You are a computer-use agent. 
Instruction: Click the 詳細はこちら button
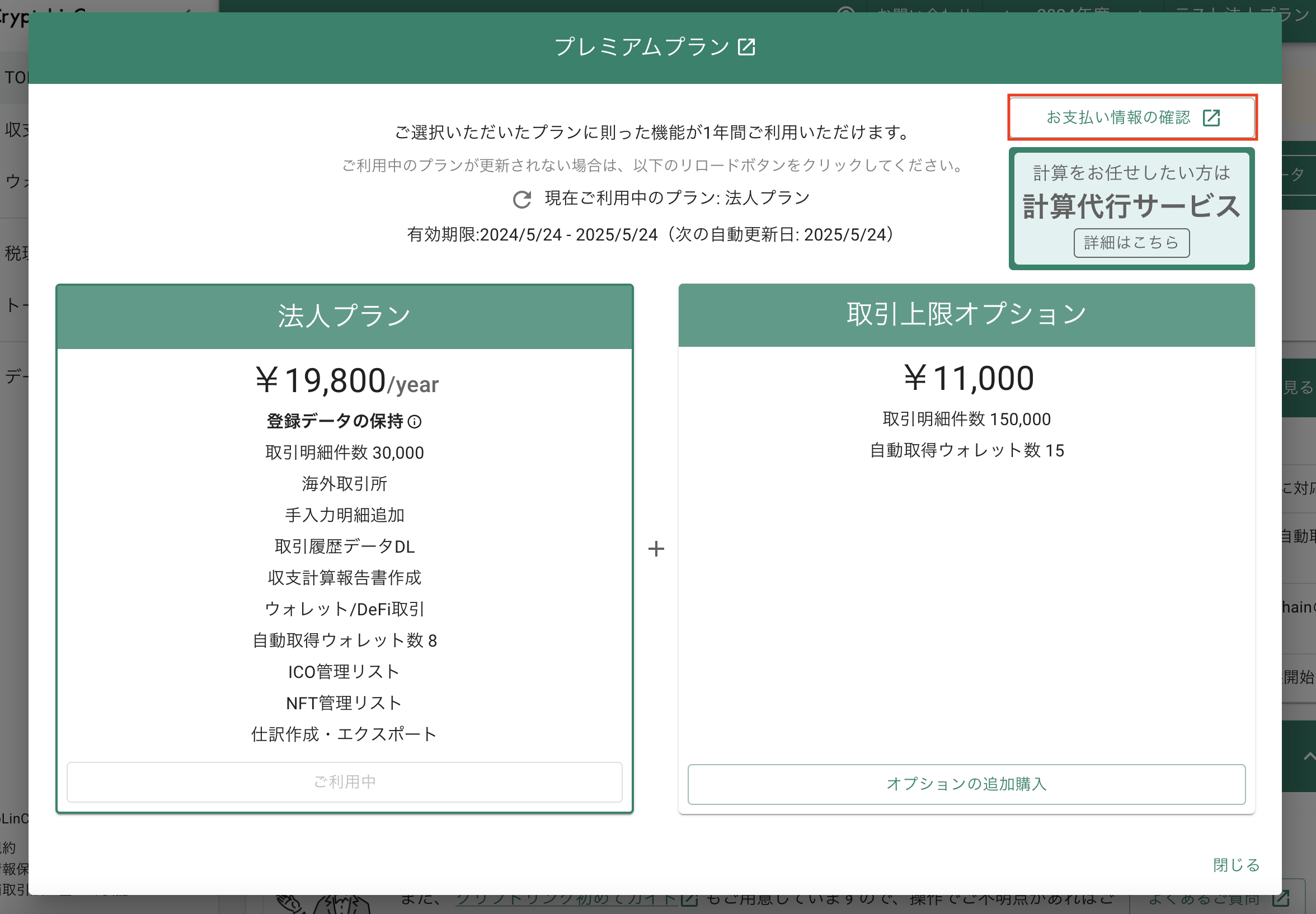click(x=1131, y=243)
